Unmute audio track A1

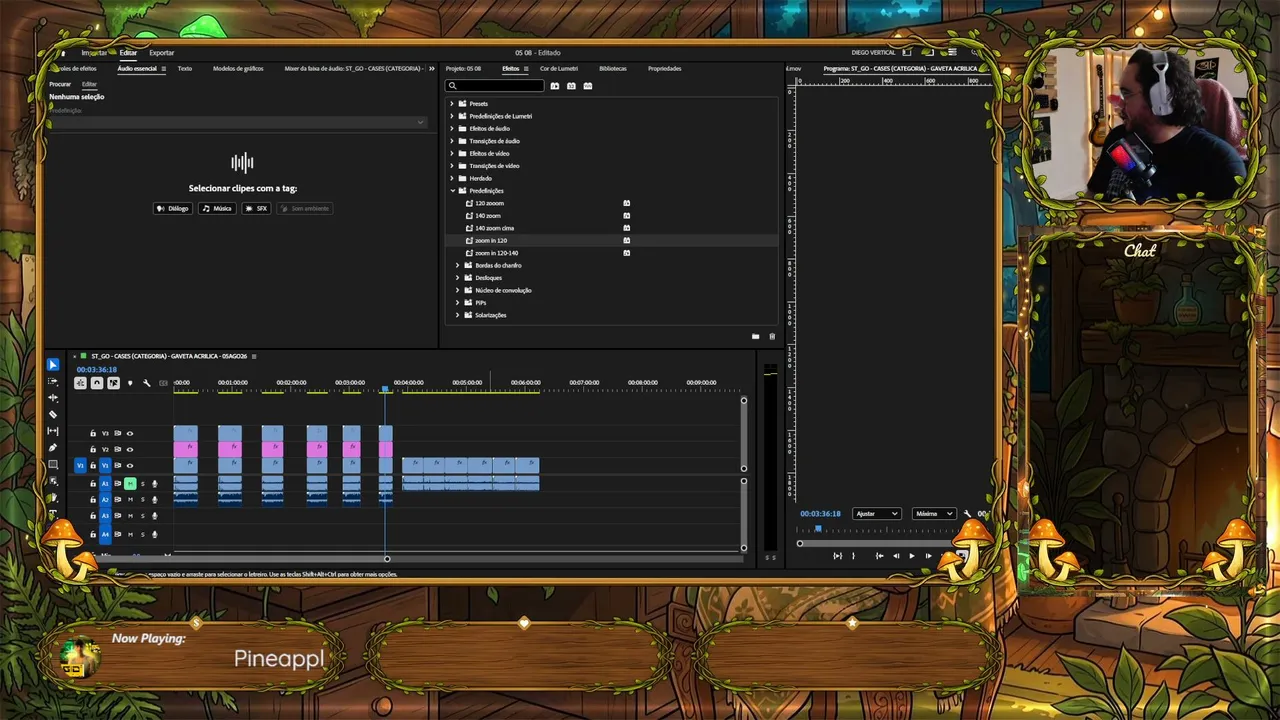[x=130, y=484]
